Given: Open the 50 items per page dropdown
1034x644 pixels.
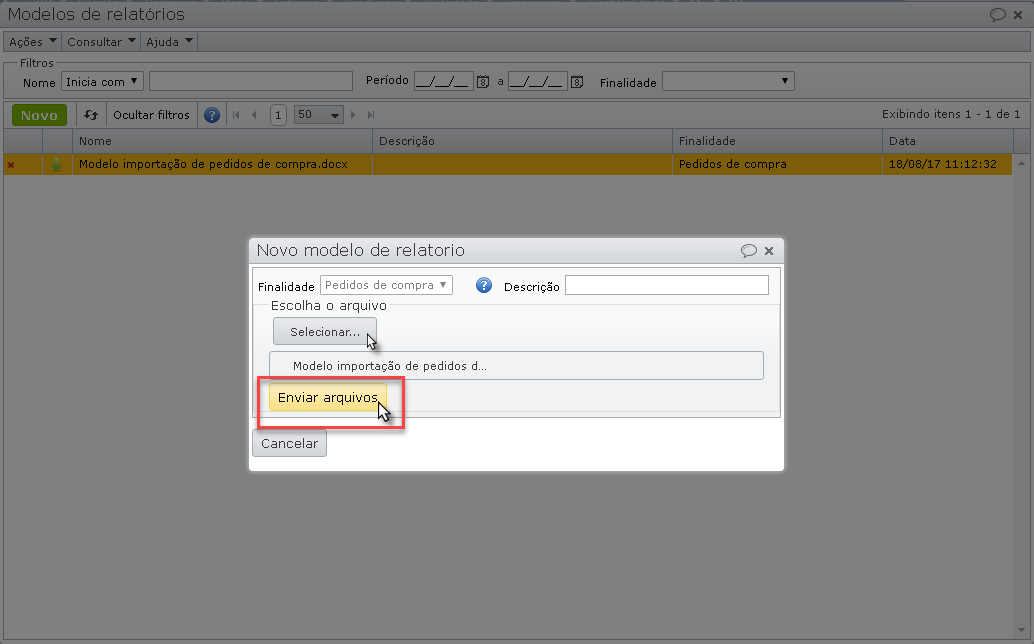Looking at the screenshot, I should pos(319,115).
